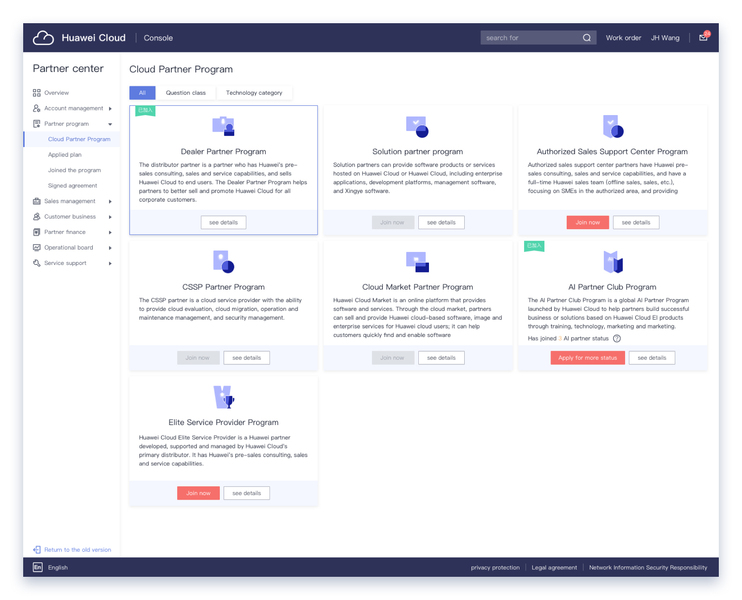See details of Dealer Partner Program
Screen dimensions: 742x600
pyautogui.click(x=223, y=222)
